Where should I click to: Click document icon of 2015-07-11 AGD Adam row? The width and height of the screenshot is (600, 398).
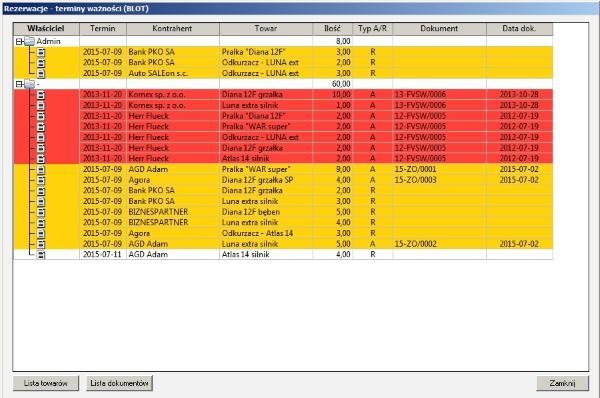[x=41, y=254]
